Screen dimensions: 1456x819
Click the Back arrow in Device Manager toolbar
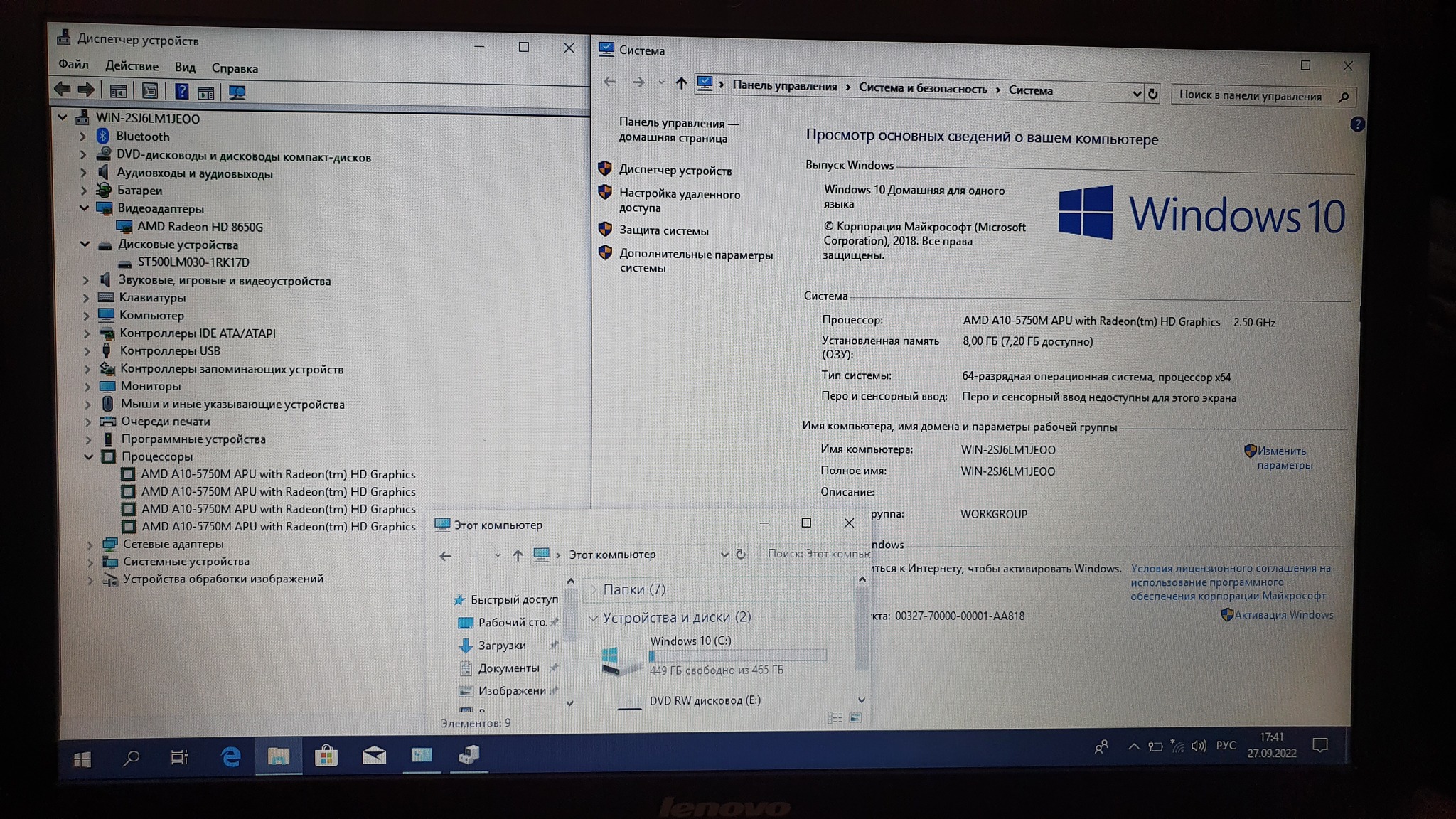(x=62, y=90)
